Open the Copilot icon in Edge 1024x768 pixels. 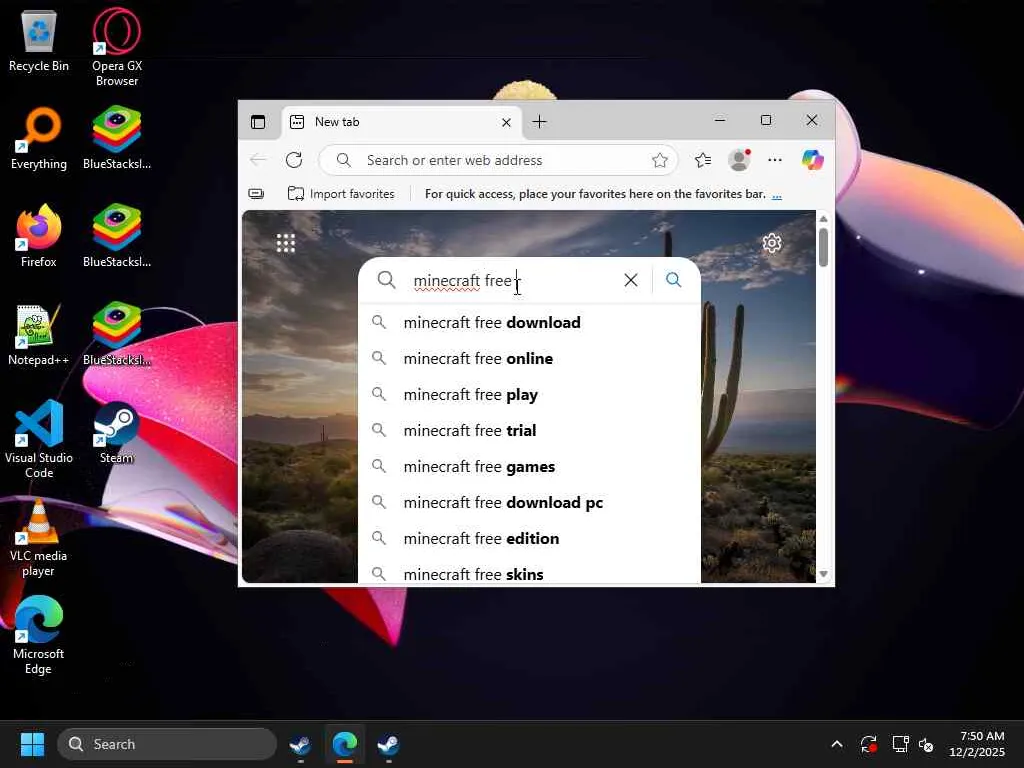click(x=812, y=160)
